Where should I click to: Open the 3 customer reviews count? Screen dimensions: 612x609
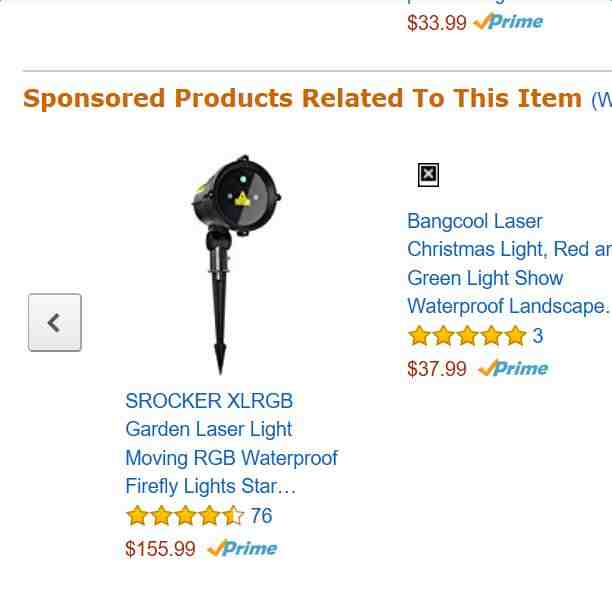coord(538,336)
